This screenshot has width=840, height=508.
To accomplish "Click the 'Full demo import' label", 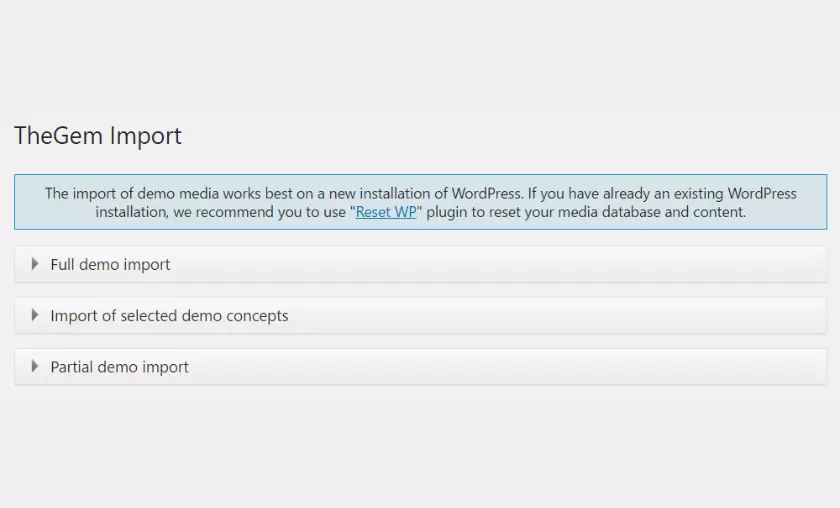I will 110,264.
